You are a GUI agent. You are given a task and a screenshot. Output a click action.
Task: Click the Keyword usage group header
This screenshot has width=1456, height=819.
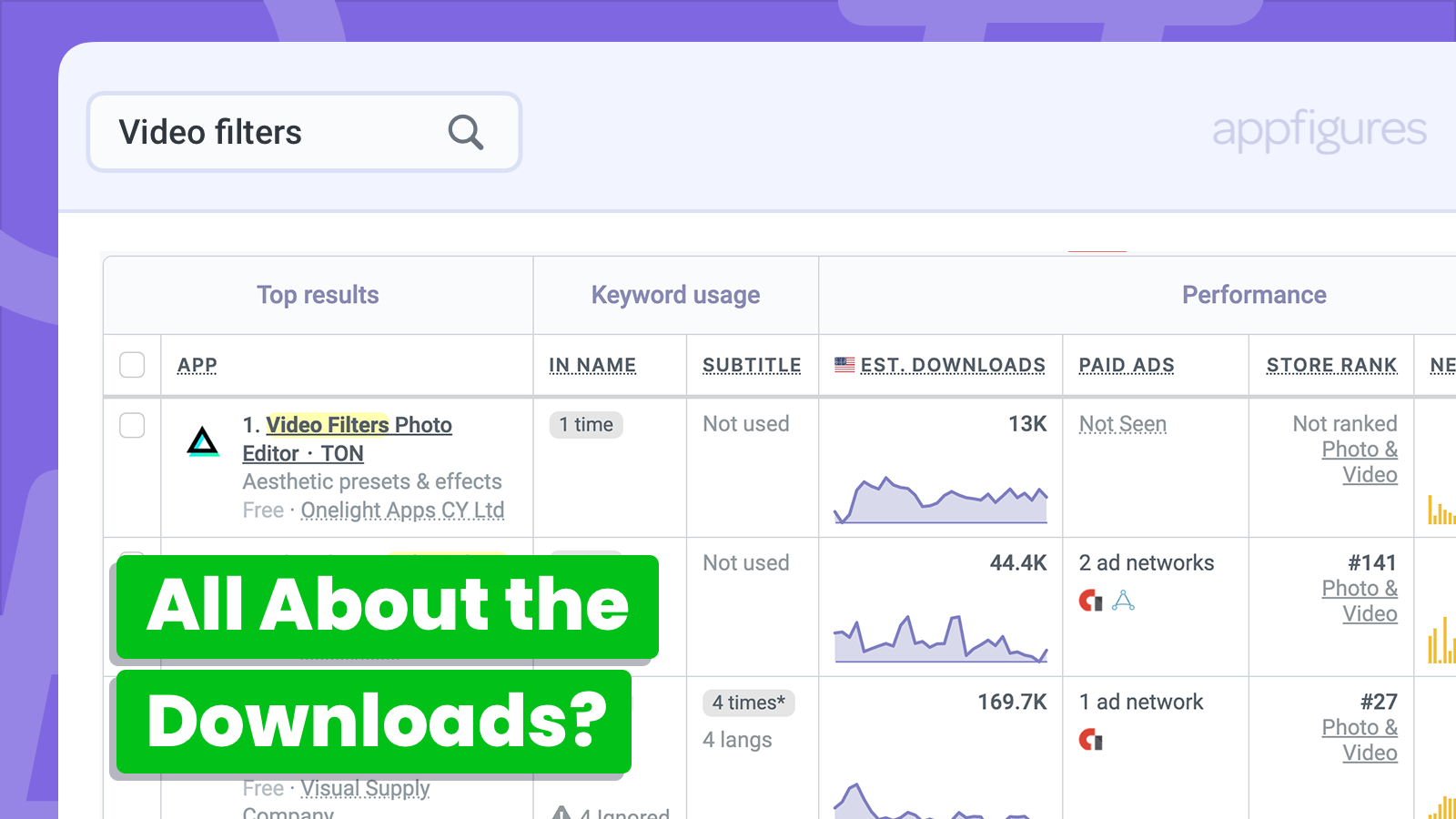[x=675, y=295]
